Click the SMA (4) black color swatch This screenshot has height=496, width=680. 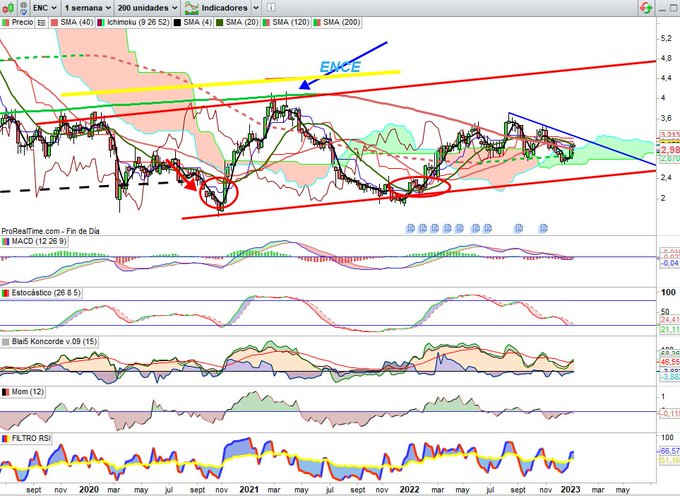click(177, 22)
